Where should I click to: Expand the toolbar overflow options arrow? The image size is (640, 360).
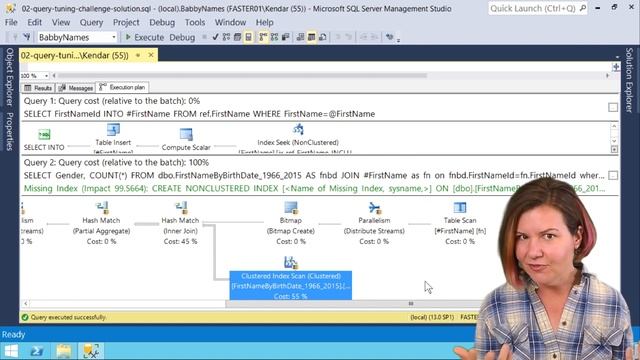click(398, 40)
